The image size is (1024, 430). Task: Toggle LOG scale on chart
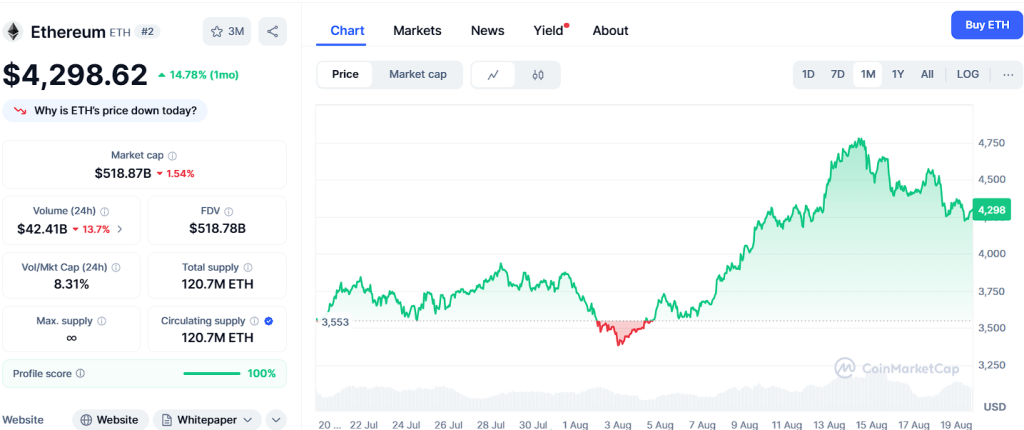click(968, 74)
